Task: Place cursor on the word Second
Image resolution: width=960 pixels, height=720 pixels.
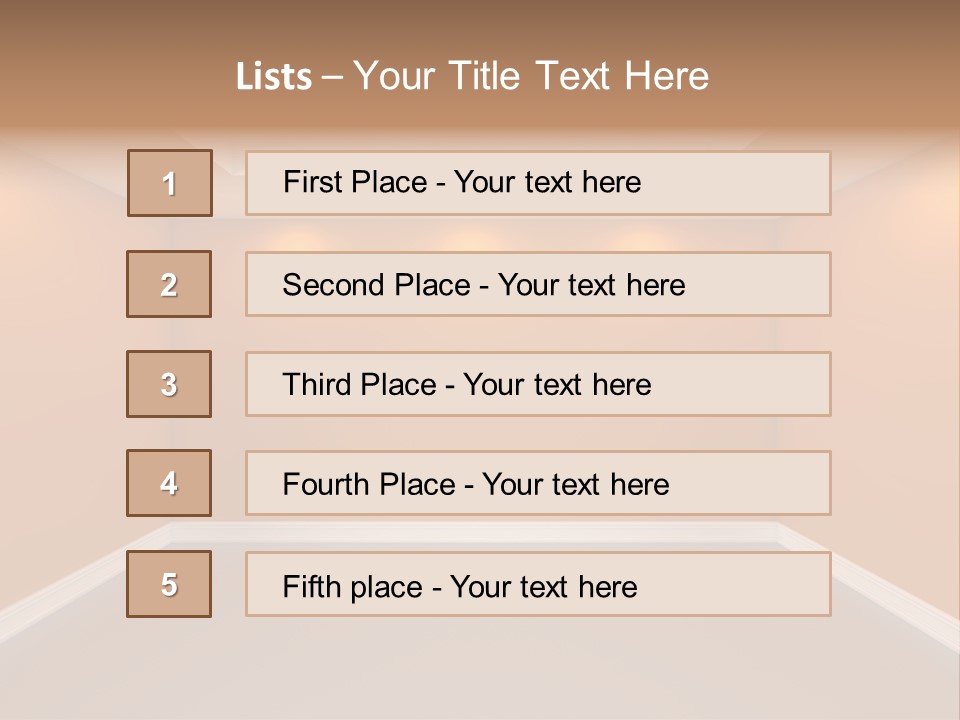Action: (x=332, y=285)
